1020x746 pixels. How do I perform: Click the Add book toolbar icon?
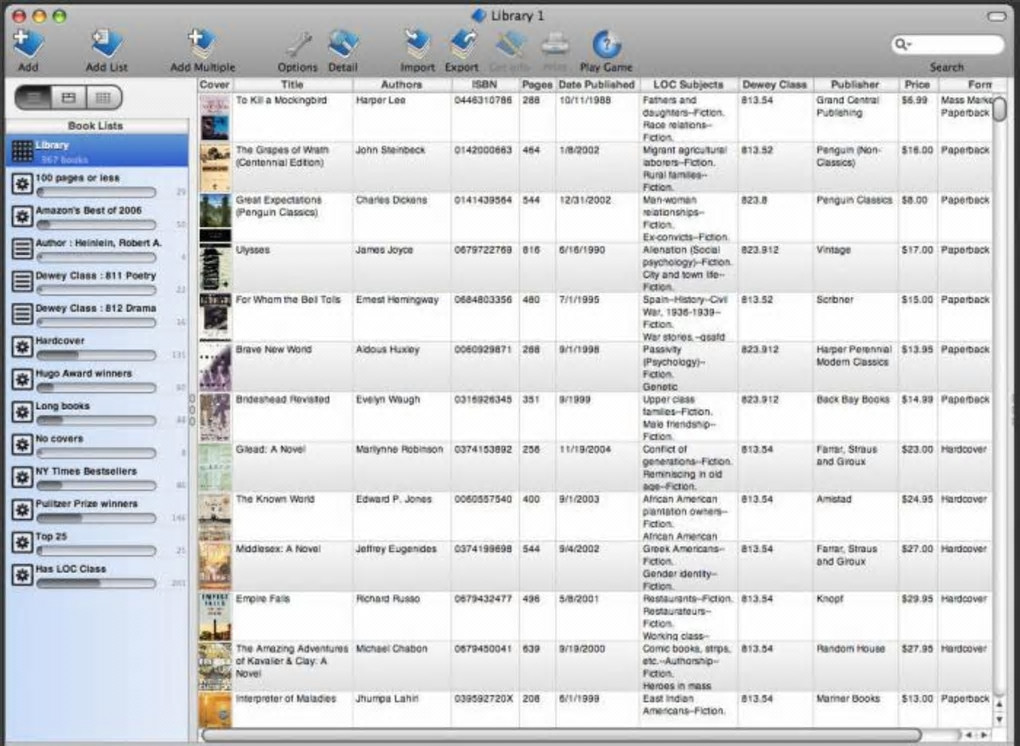click(x=28, y=44)
